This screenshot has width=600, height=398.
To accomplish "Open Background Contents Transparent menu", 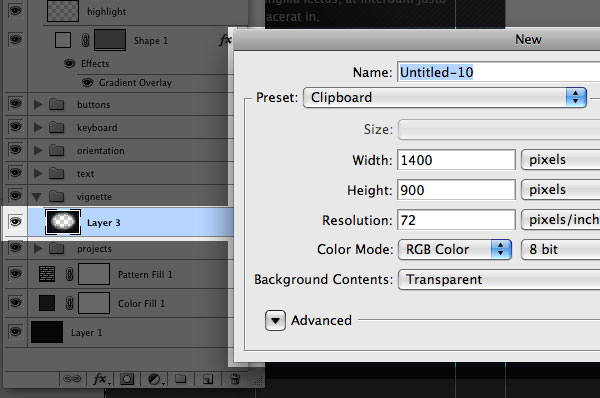I will point(499,279).
